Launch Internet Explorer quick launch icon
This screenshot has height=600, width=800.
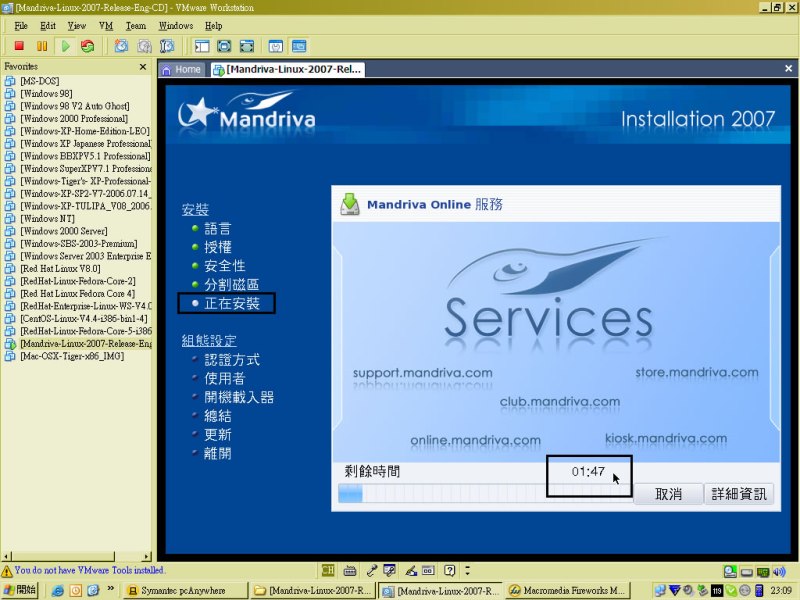coord(58,591)
